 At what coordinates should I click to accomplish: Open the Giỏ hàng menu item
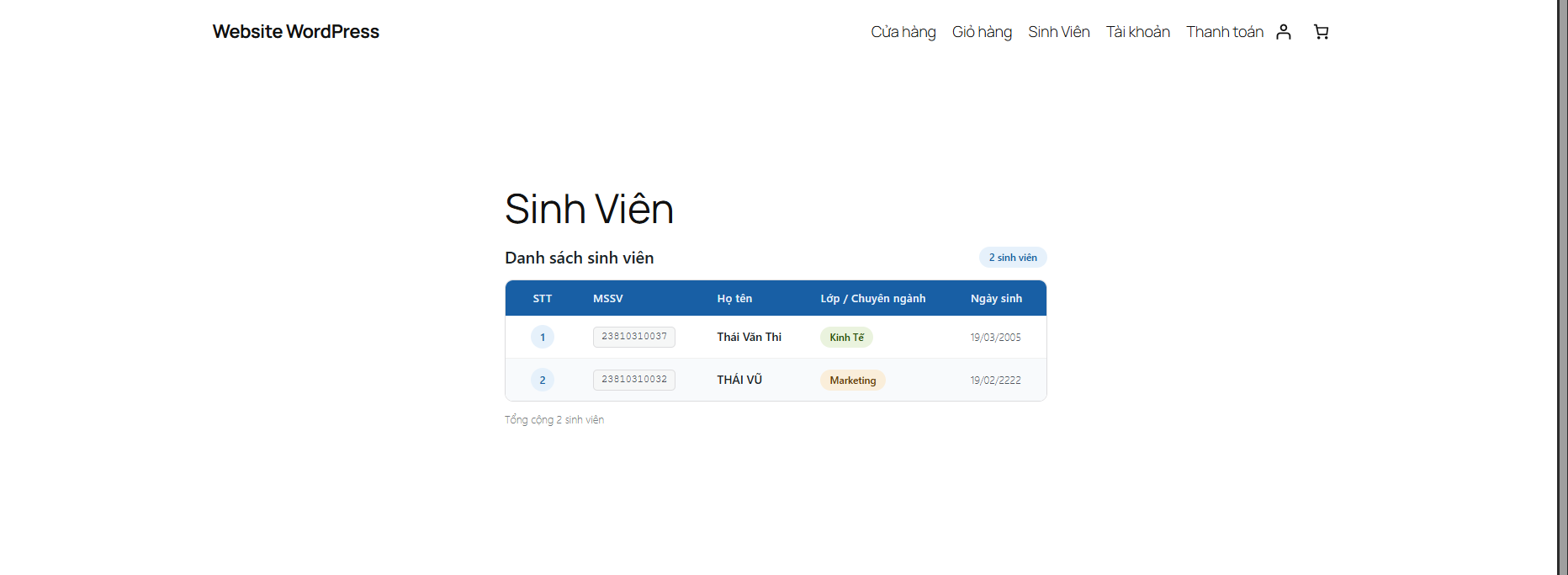[x=982, y=32]
